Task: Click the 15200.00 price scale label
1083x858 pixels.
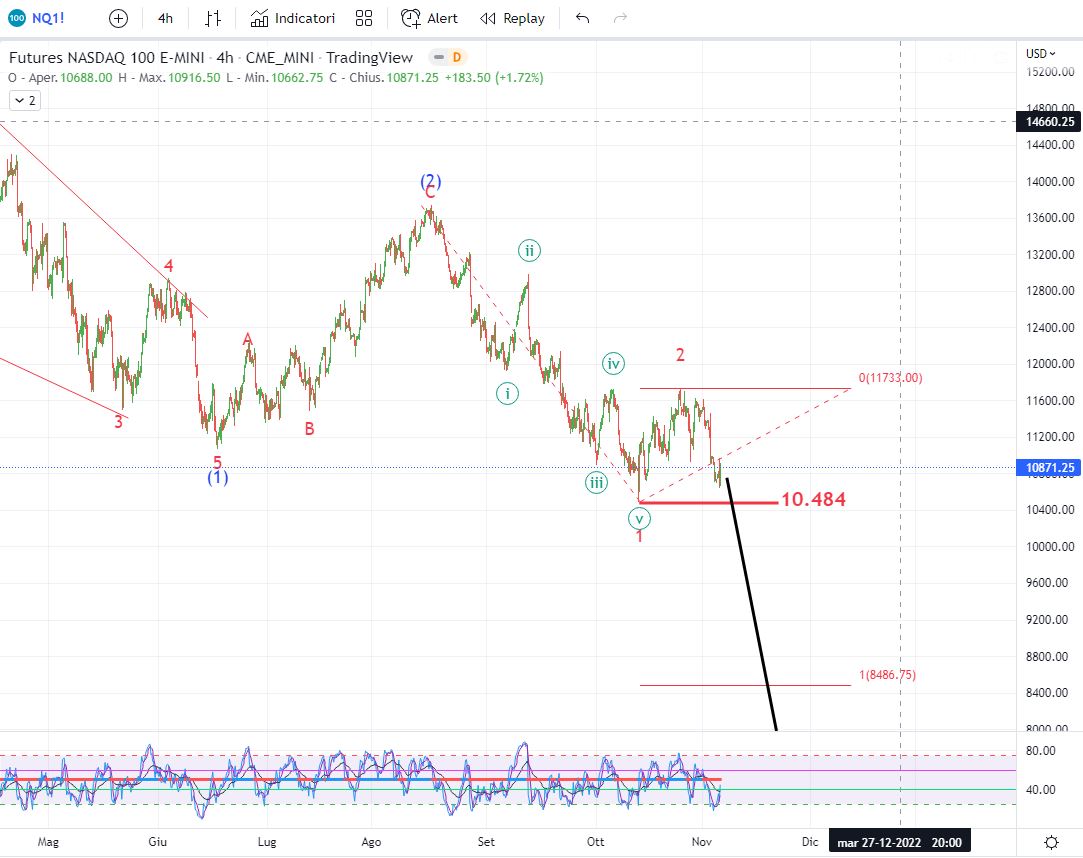Action: pyautogui.click(x=1051, y=72)
